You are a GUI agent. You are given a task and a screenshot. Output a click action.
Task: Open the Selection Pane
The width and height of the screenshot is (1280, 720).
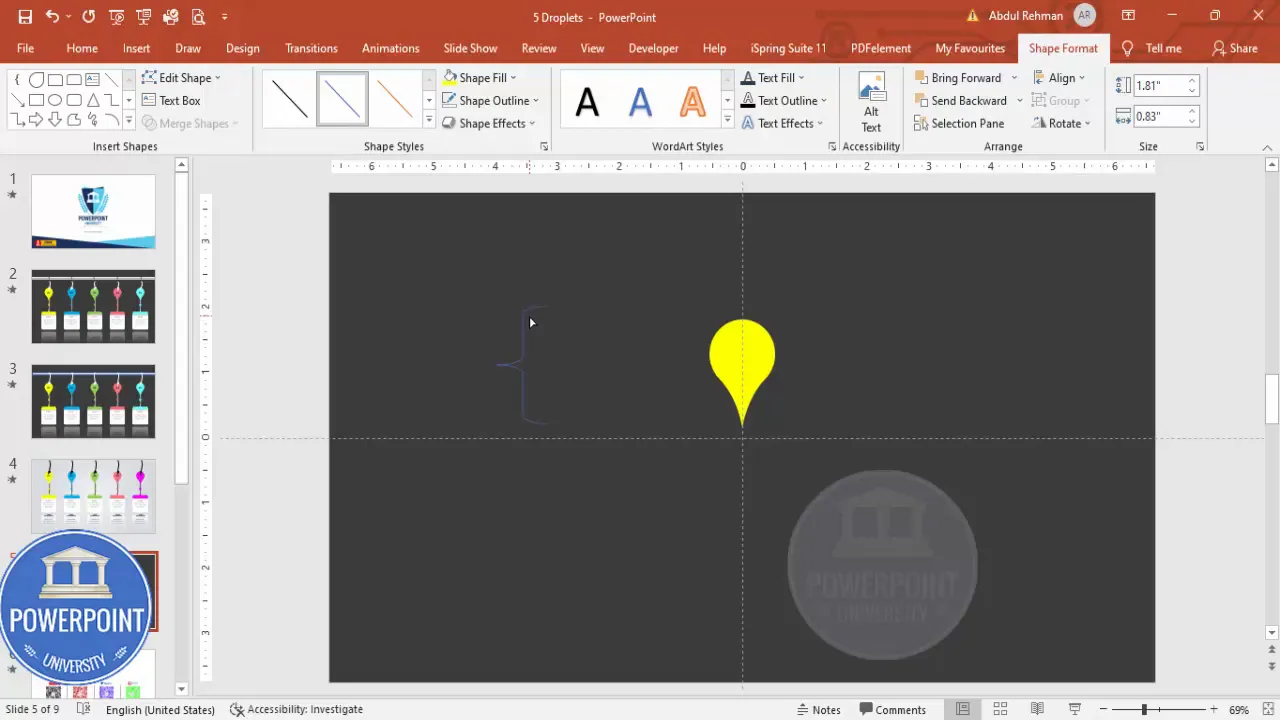point(959,123)
